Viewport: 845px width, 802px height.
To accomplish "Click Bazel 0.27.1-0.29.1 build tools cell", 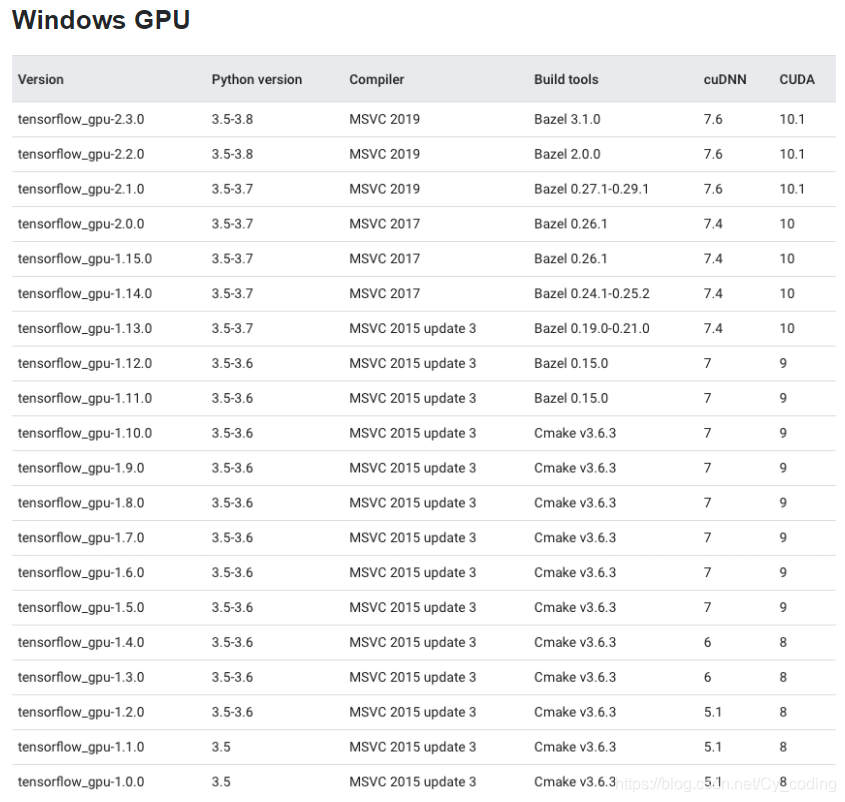I will point(591,189).
